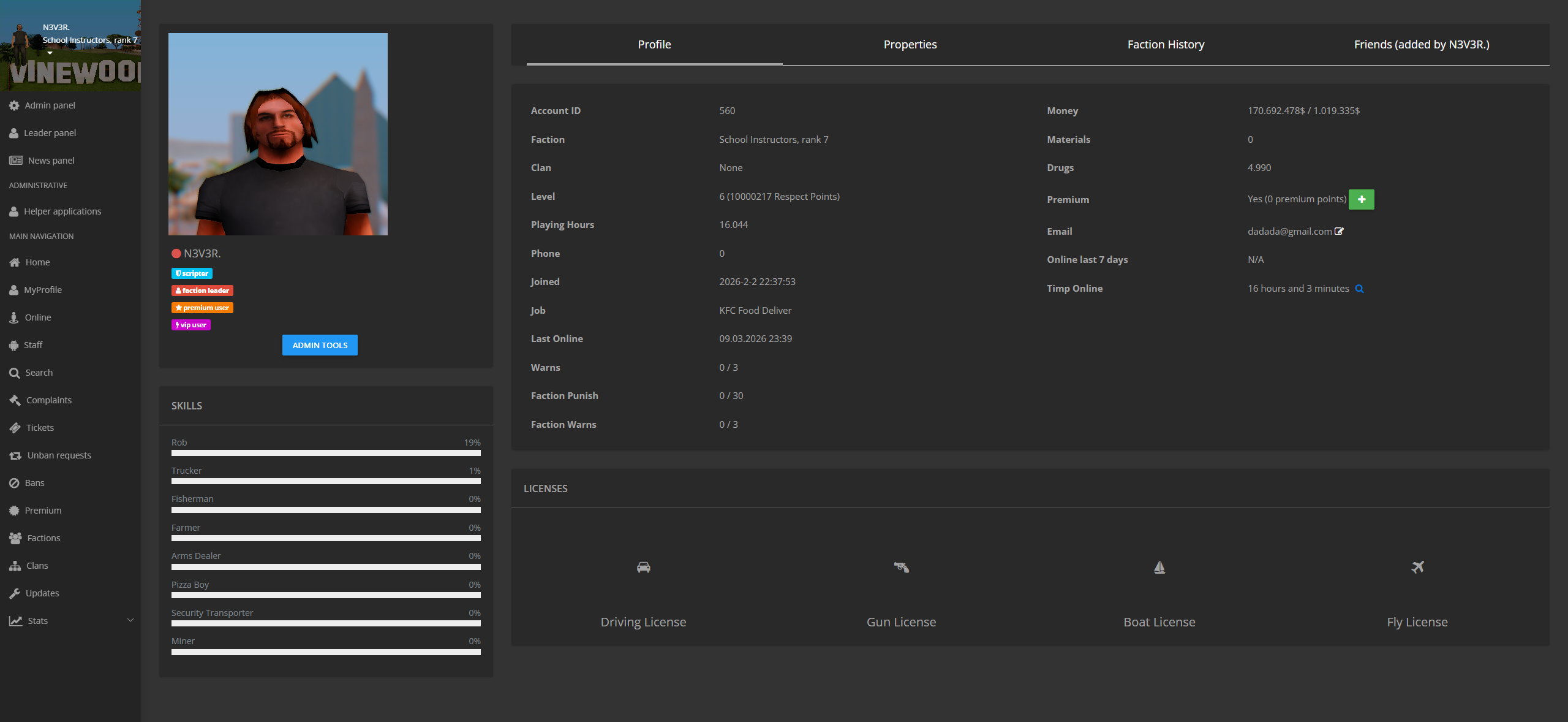Click the sailboat icon above Boat License

point(1159,567)
